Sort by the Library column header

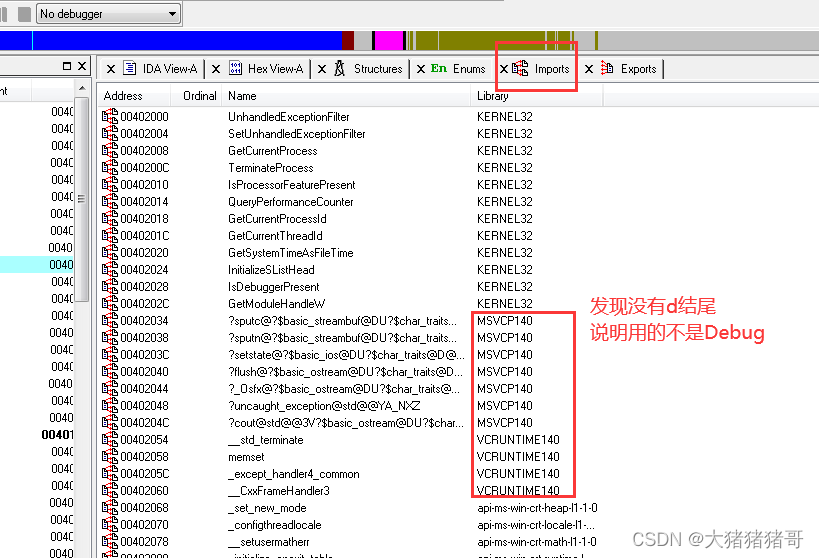pos(492,96)
